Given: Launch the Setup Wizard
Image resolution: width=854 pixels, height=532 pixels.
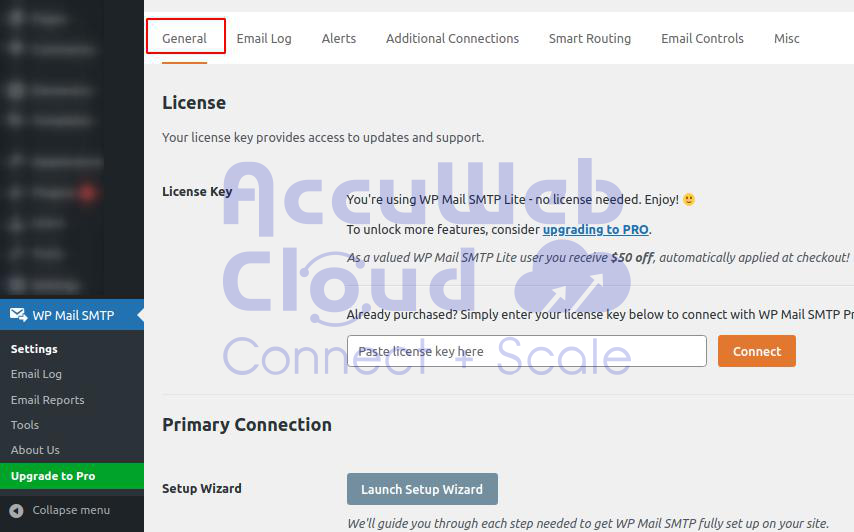Looking at the screenshot, I should point(422,489).
